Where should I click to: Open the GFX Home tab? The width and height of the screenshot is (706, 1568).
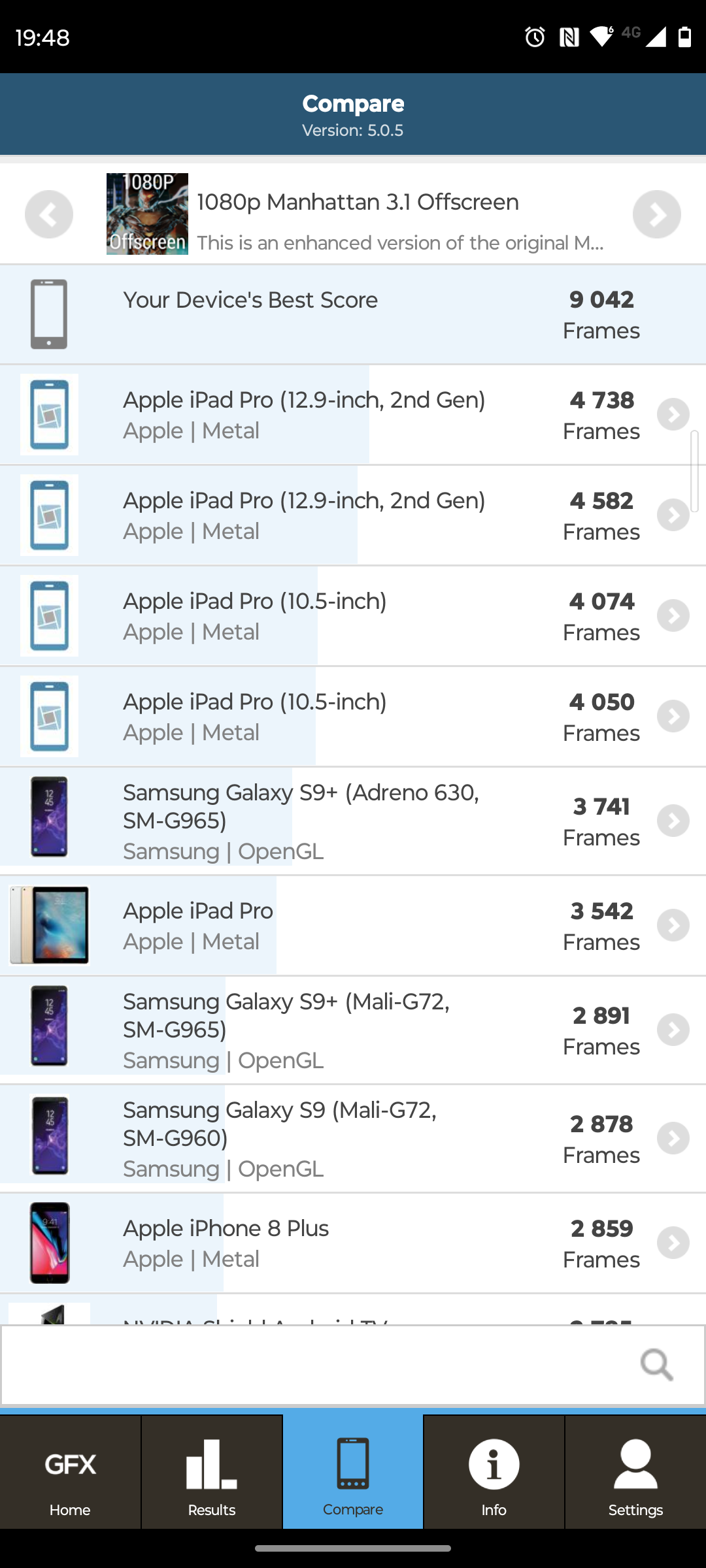(x=70, y=1473)
